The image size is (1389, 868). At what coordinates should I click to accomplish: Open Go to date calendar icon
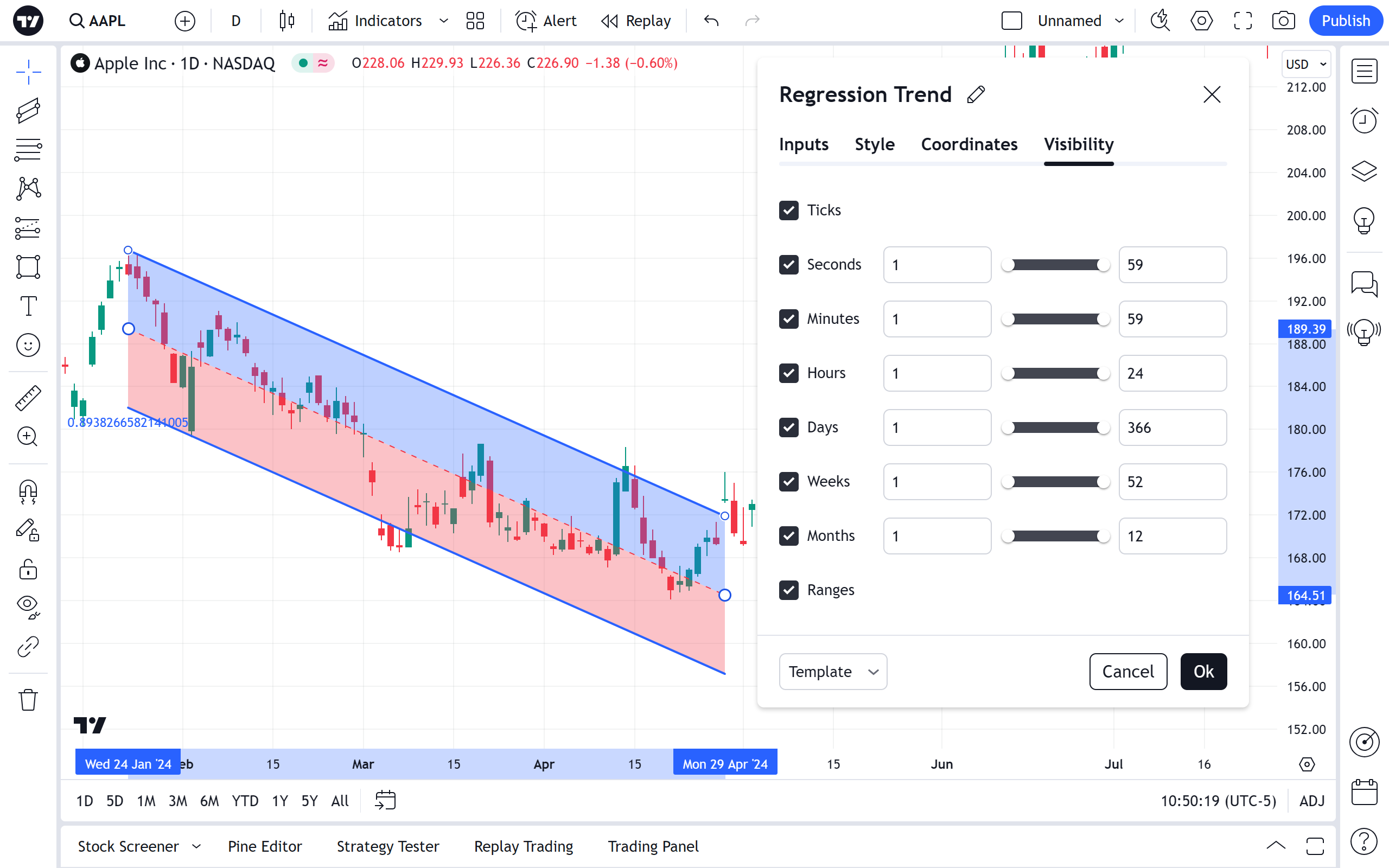pyautogui.click(x=385, y=800)
